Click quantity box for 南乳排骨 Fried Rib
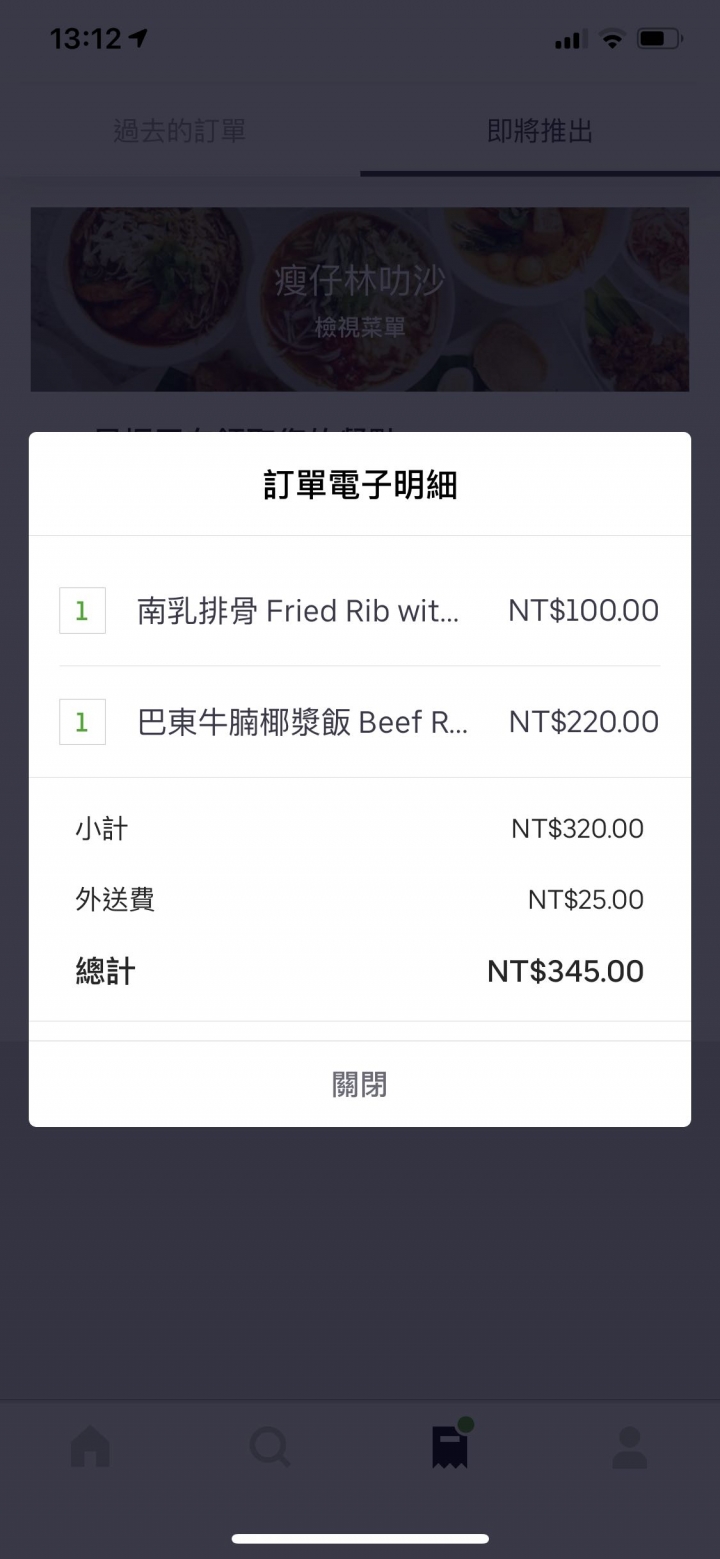The height and width of the screenshot is (1559, 720). 82,611
